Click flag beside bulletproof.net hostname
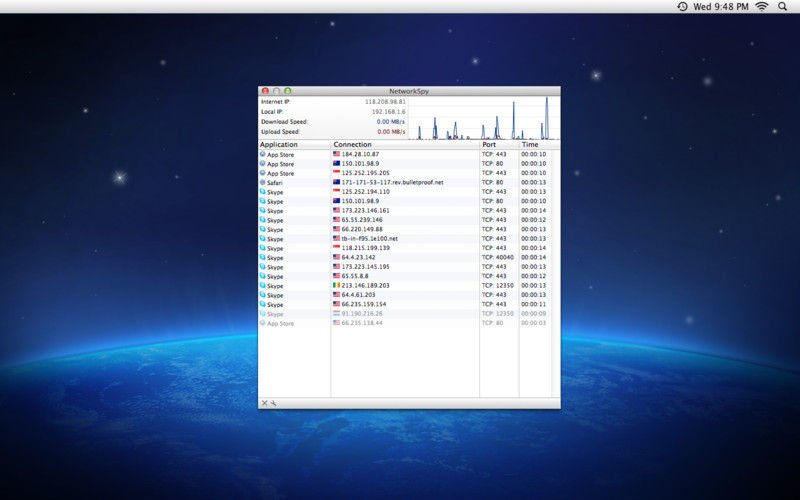800x500 pixels. point(336,182)
